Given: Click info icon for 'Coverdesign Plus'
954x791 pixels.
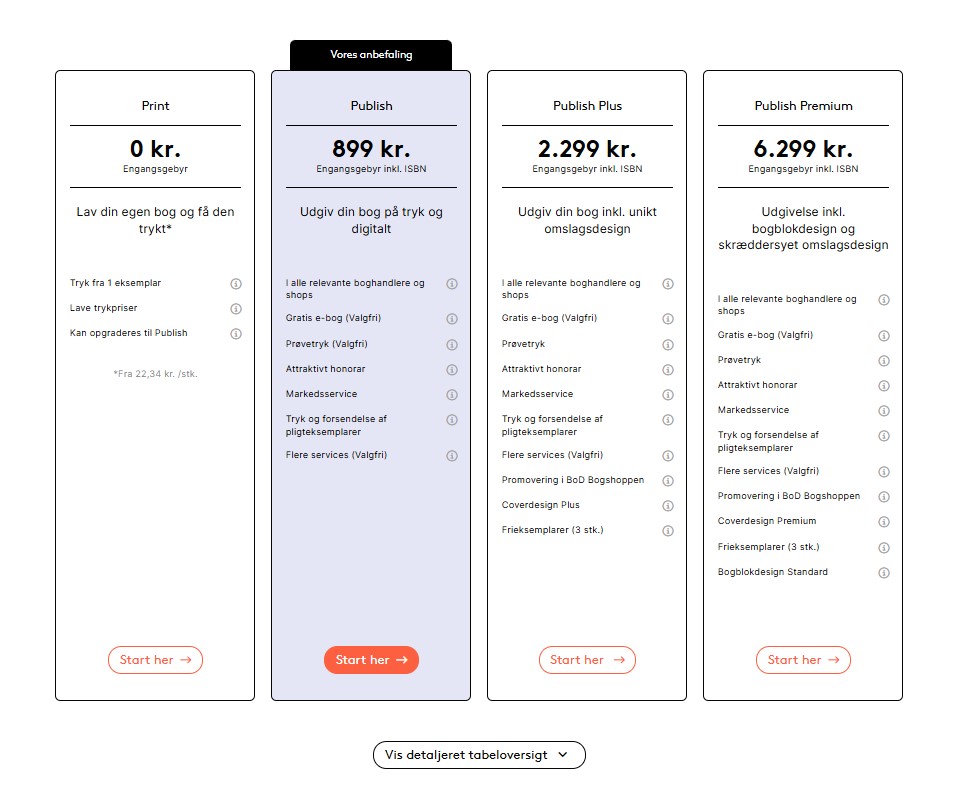Looking at the screenshot, I should point(668,506).
